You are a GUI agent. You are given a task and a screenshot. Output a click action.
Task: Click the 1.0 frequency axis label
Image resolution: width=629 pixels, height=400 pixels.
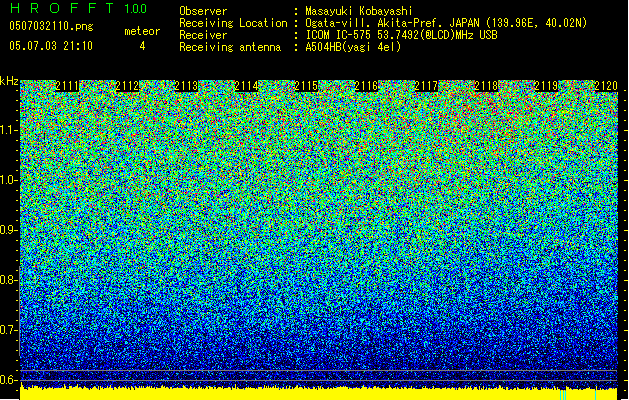(9, 180)
